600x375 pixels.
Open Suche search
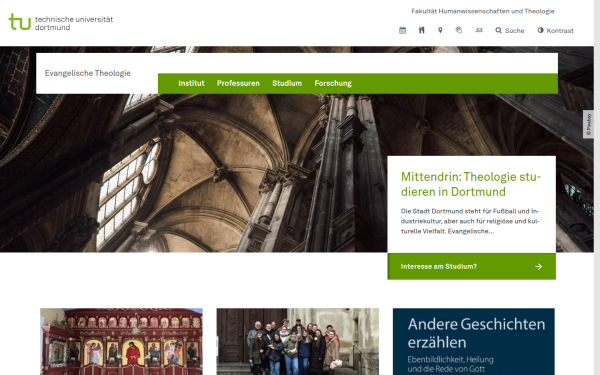click(x=510, y=30)
